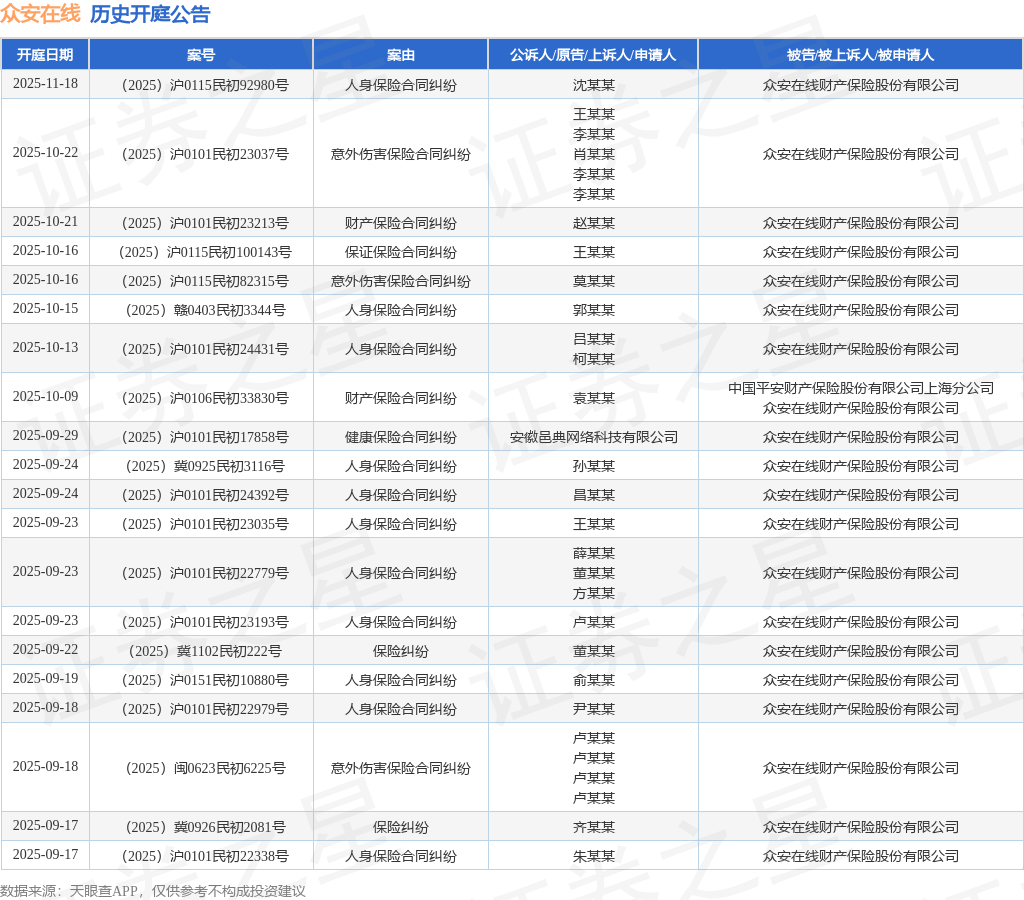The image size is (1024, 900).
Task: Click the 被告/被上诉人/被申请人 column header
Action: pyautogui.click(x=860, y=55)
